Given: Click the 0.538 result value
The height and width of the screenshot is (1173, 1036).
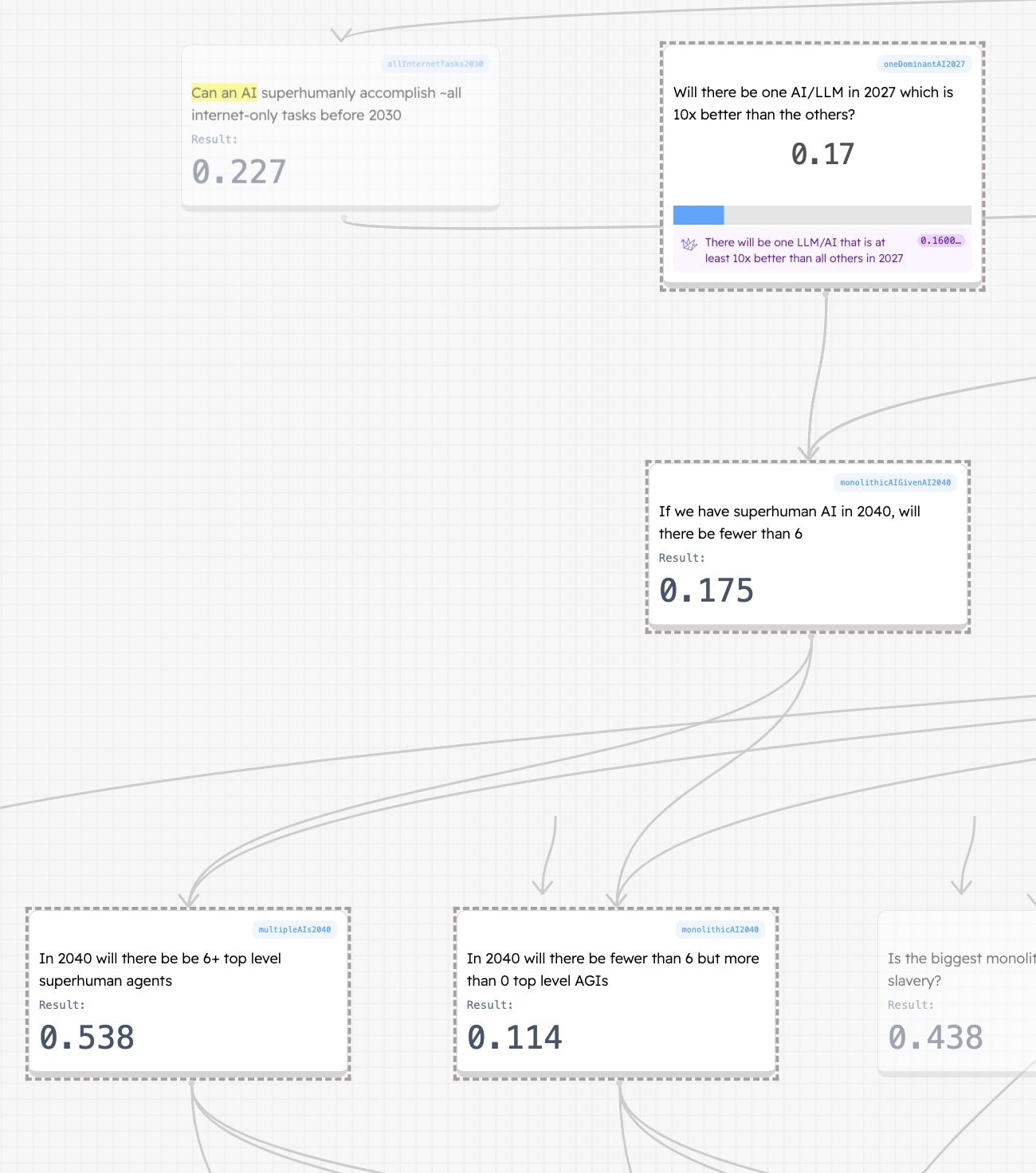Looking at the screenshot, I should pos(87,1038).
